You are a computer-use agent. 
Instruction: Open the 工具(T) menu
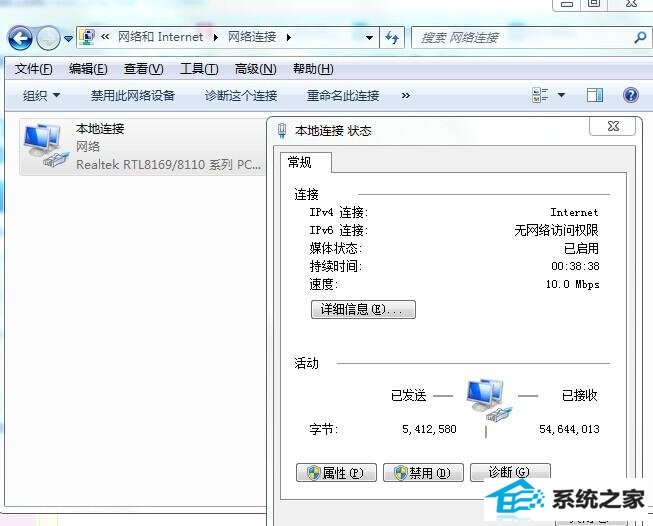pyautogui.click(x=199, y=69)
